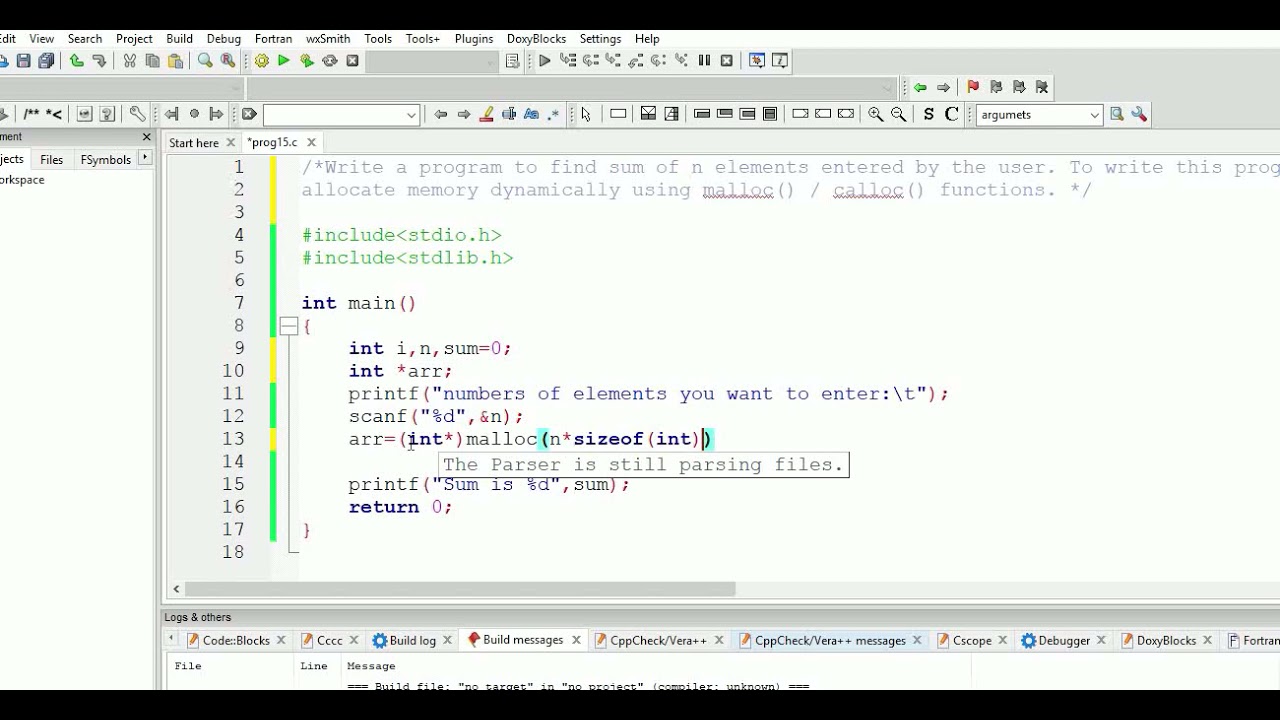This screenshot has height=720, width=1280.
Task: Zoom out editor icon
Action: [898, 114]
